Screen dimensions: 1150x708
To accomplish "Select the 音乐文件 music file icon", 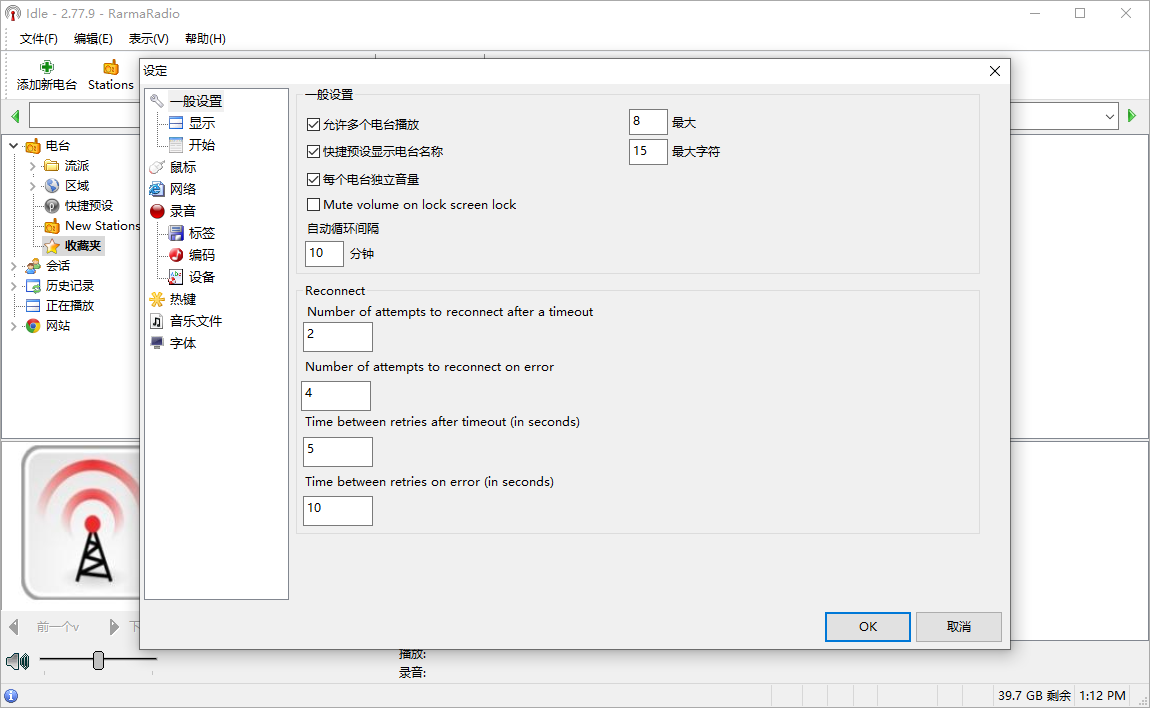I will tap(157, 321).
